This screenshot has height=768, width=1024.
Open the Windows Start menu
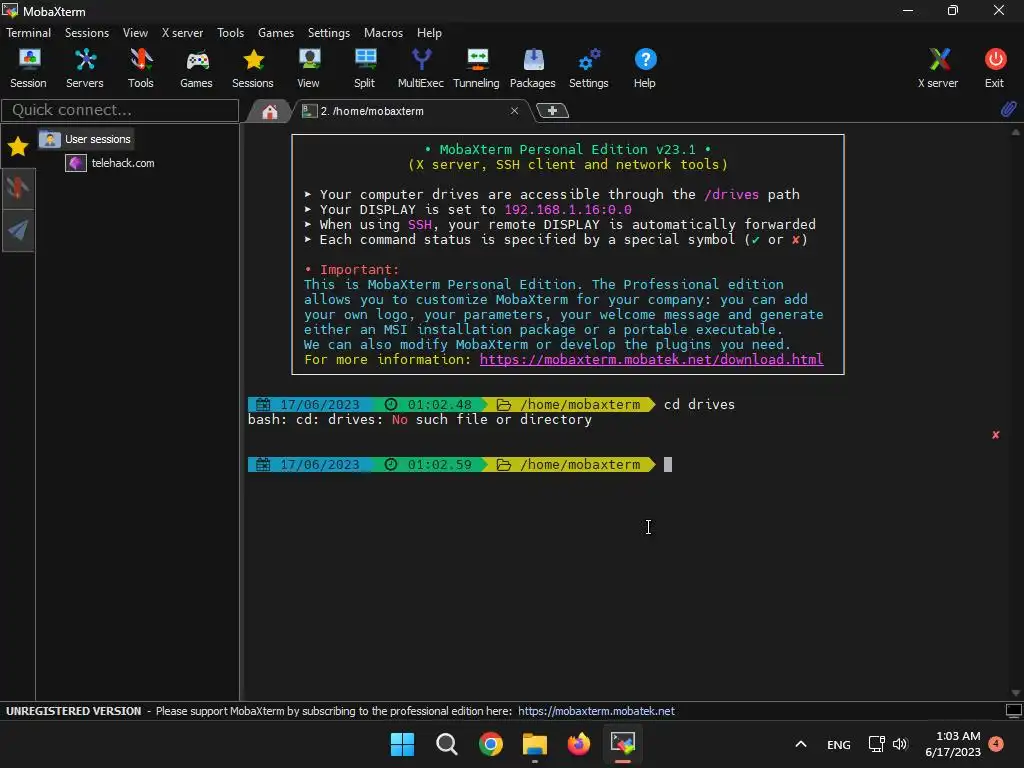pyautogui.click(x=402, y=744)
